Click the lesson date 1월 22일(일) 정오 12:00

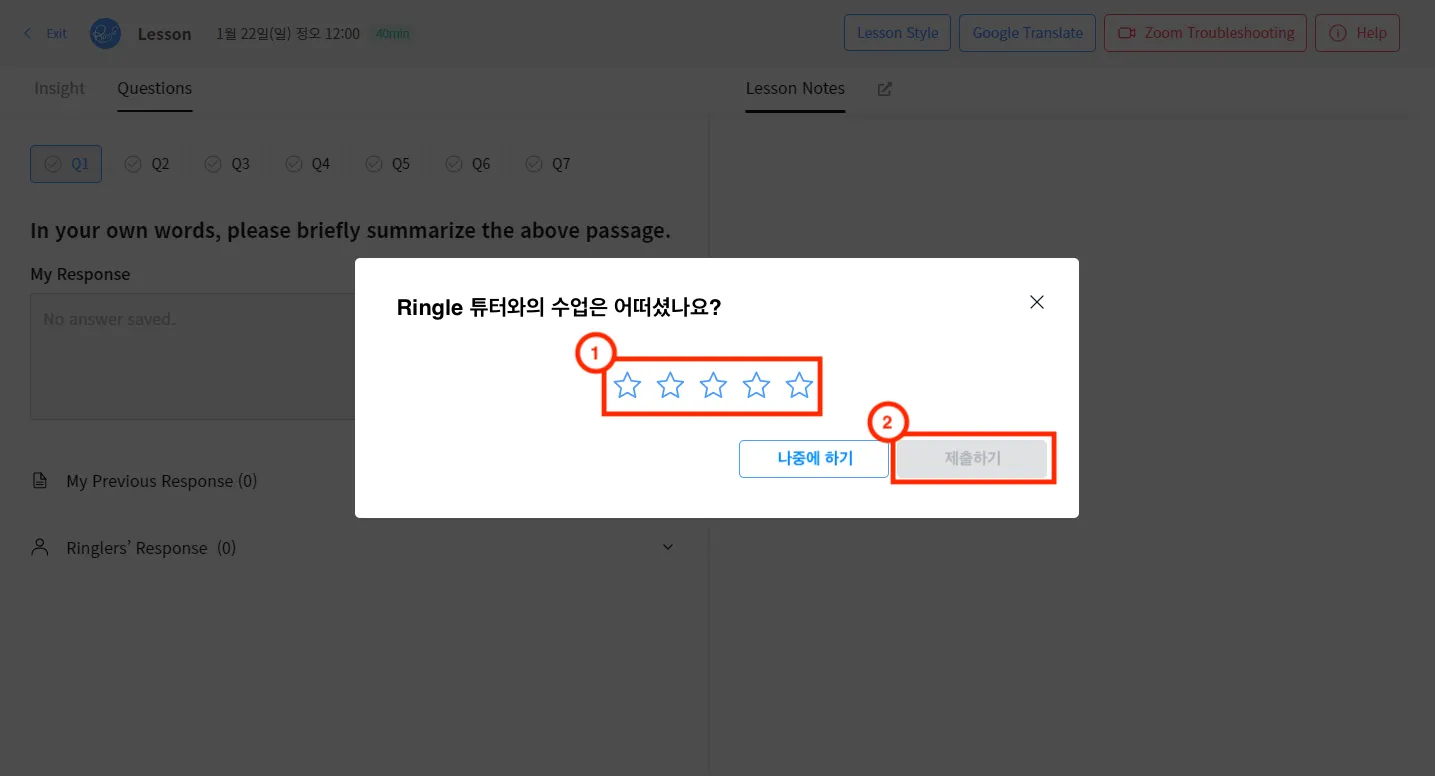click(288, 34)
